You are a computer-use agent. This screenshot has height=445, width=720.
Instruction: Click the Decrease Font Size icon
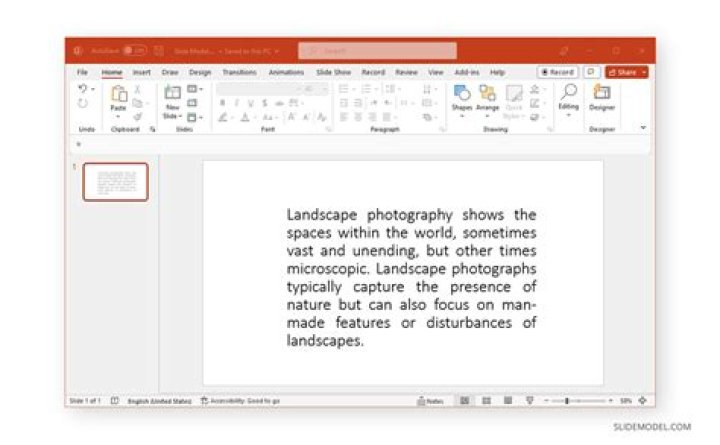tap(306, 118)
